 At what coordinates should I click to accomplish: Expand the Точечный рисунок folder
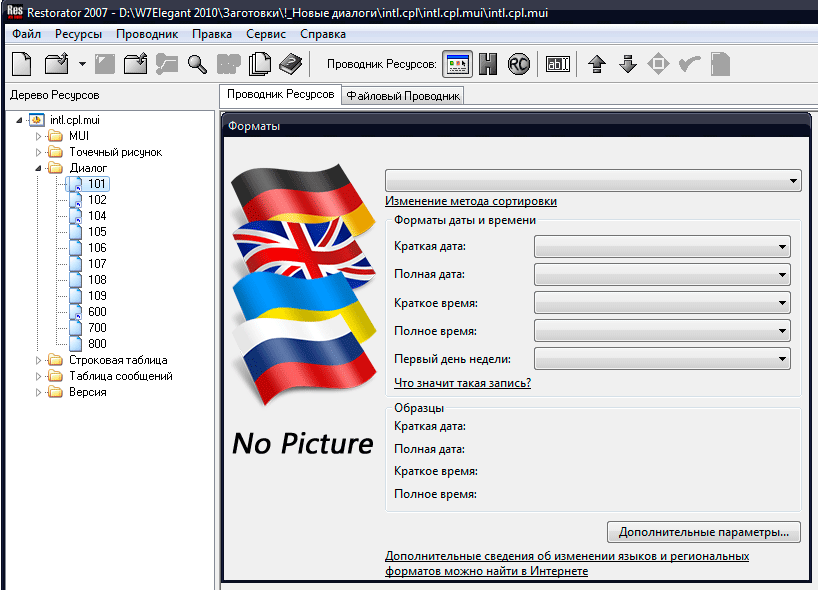38,152
